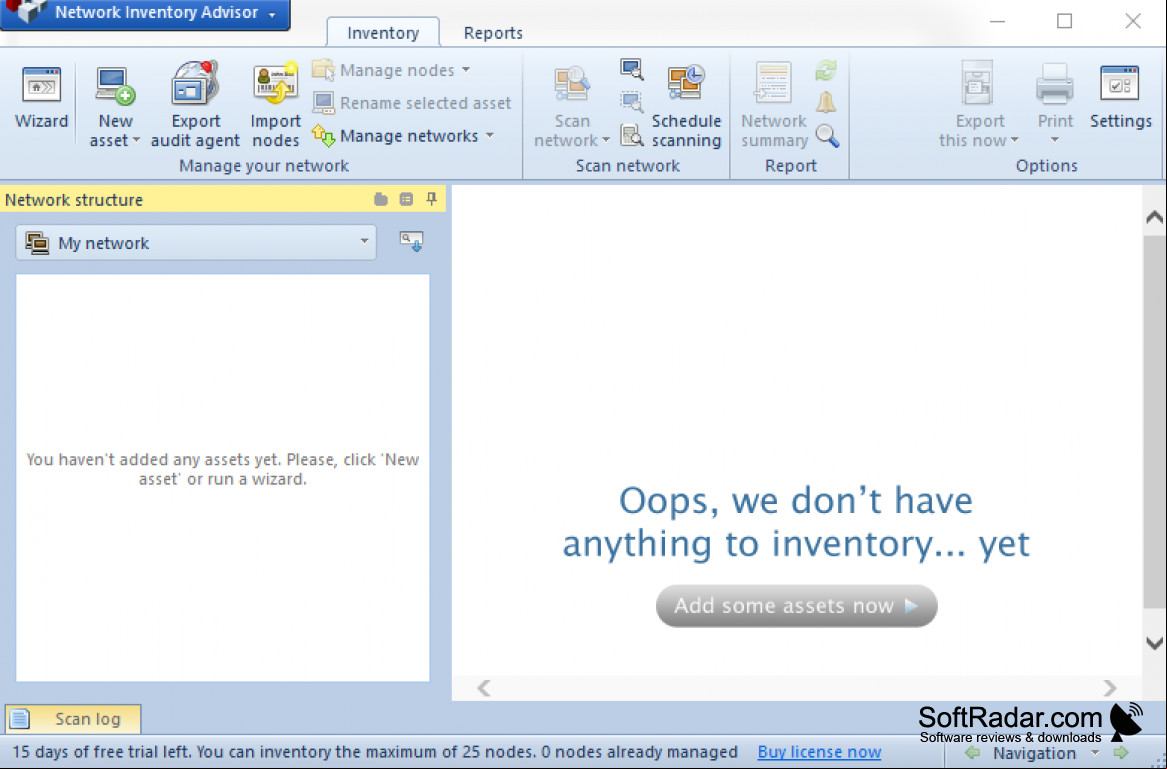Follow the Buy license now link
Viewport: 1167px width, 769px height.
coord(819,753)
